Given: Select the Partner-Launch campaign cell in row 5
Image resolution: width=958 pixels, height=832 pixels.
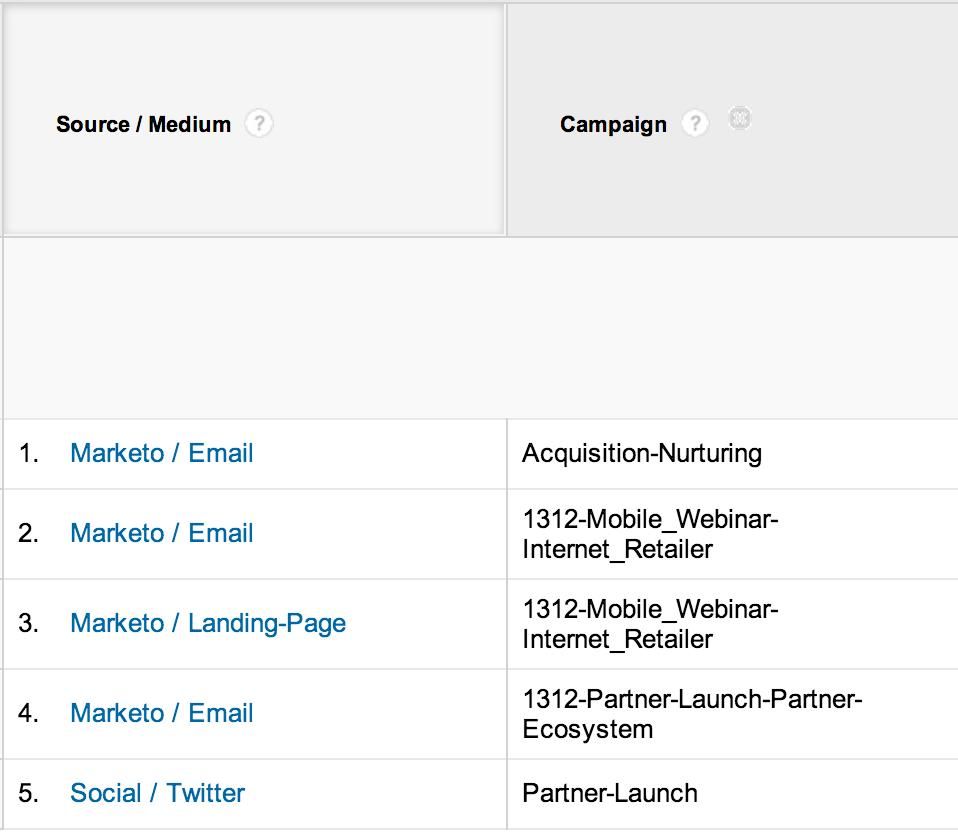Looking at the screenshot, I should (x=610, y=793).
